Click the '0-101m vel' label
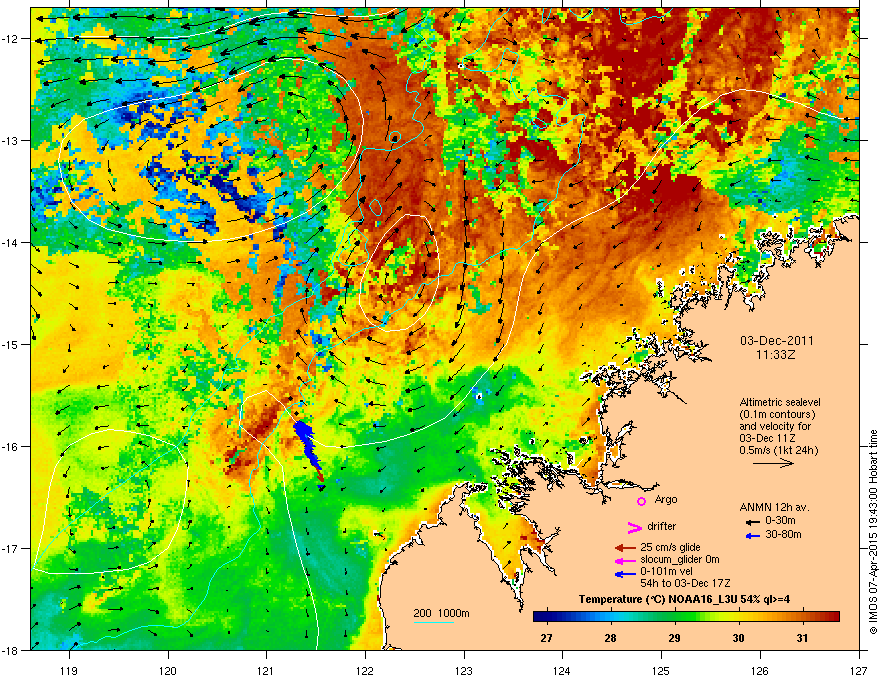The width and height of the screenshot is (880, 680). [666, 571]
